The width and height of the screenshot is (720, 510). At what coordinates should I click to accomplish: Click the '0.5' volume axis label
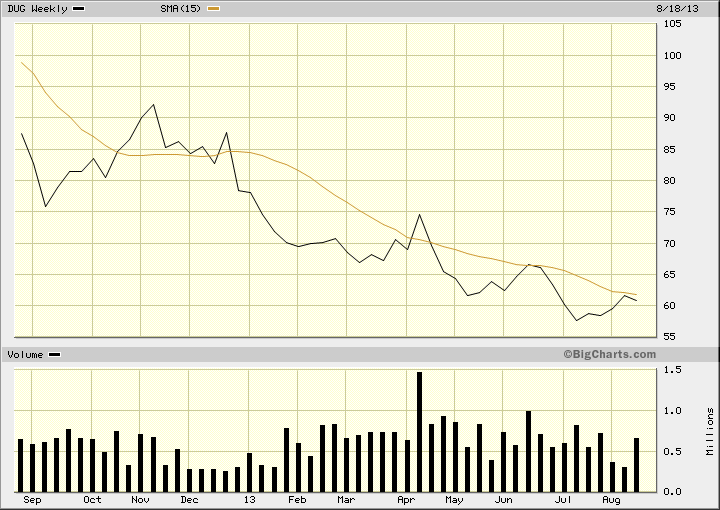tap(672, 452)
